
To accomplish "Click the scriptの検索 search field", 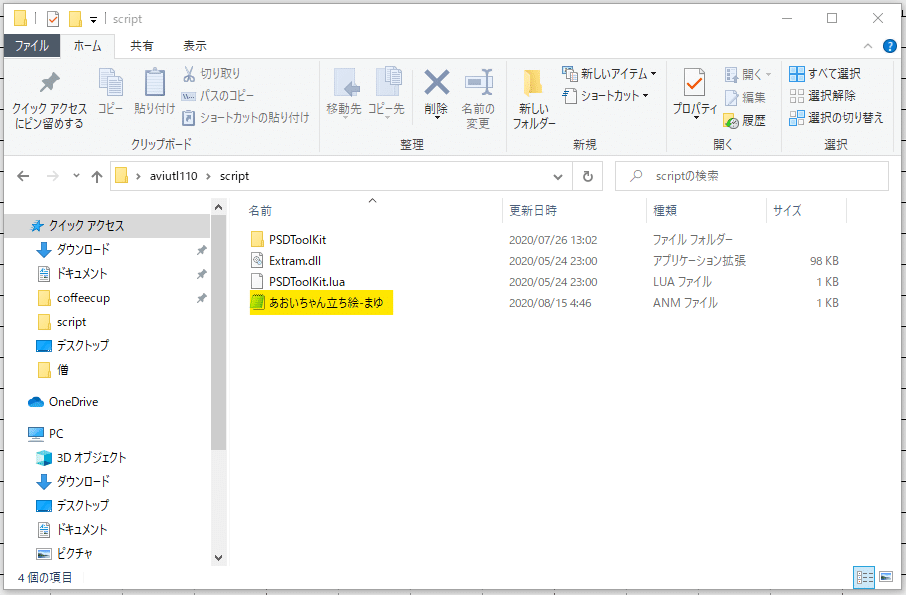I will [x=752, y=176].
